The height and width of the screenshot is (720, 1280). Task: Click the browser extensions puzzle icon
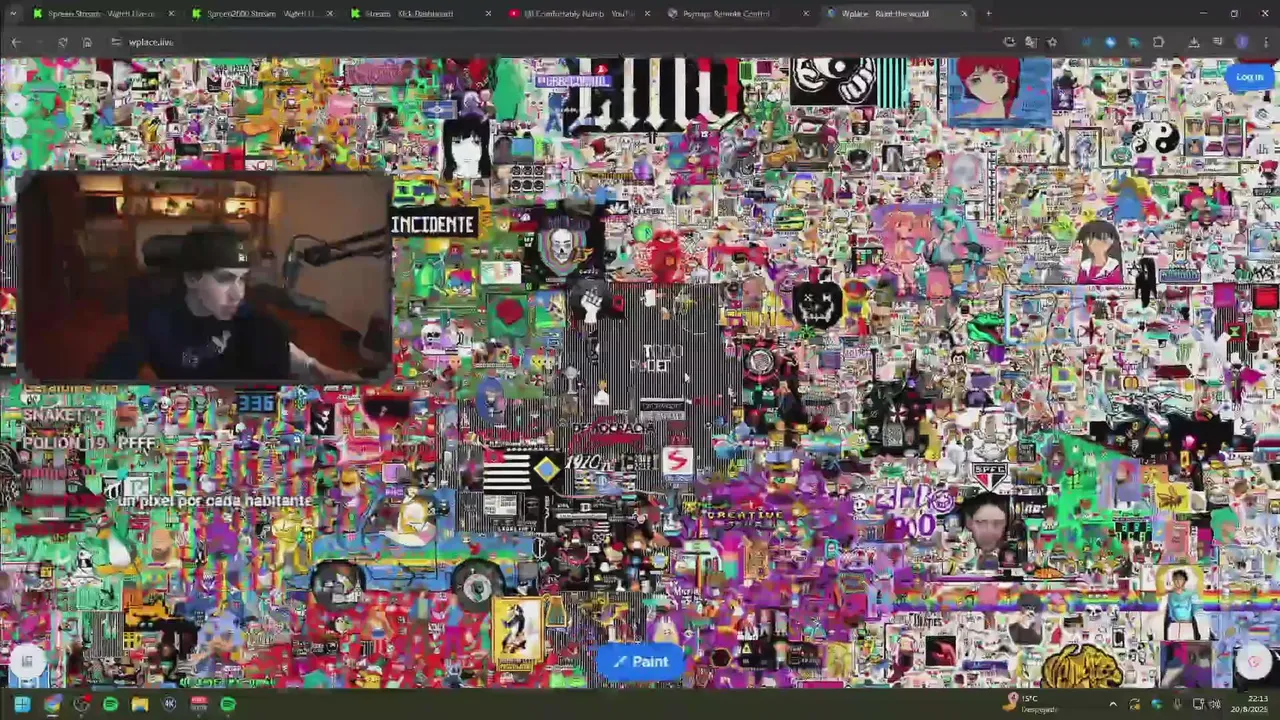[x=1158, y=42]
